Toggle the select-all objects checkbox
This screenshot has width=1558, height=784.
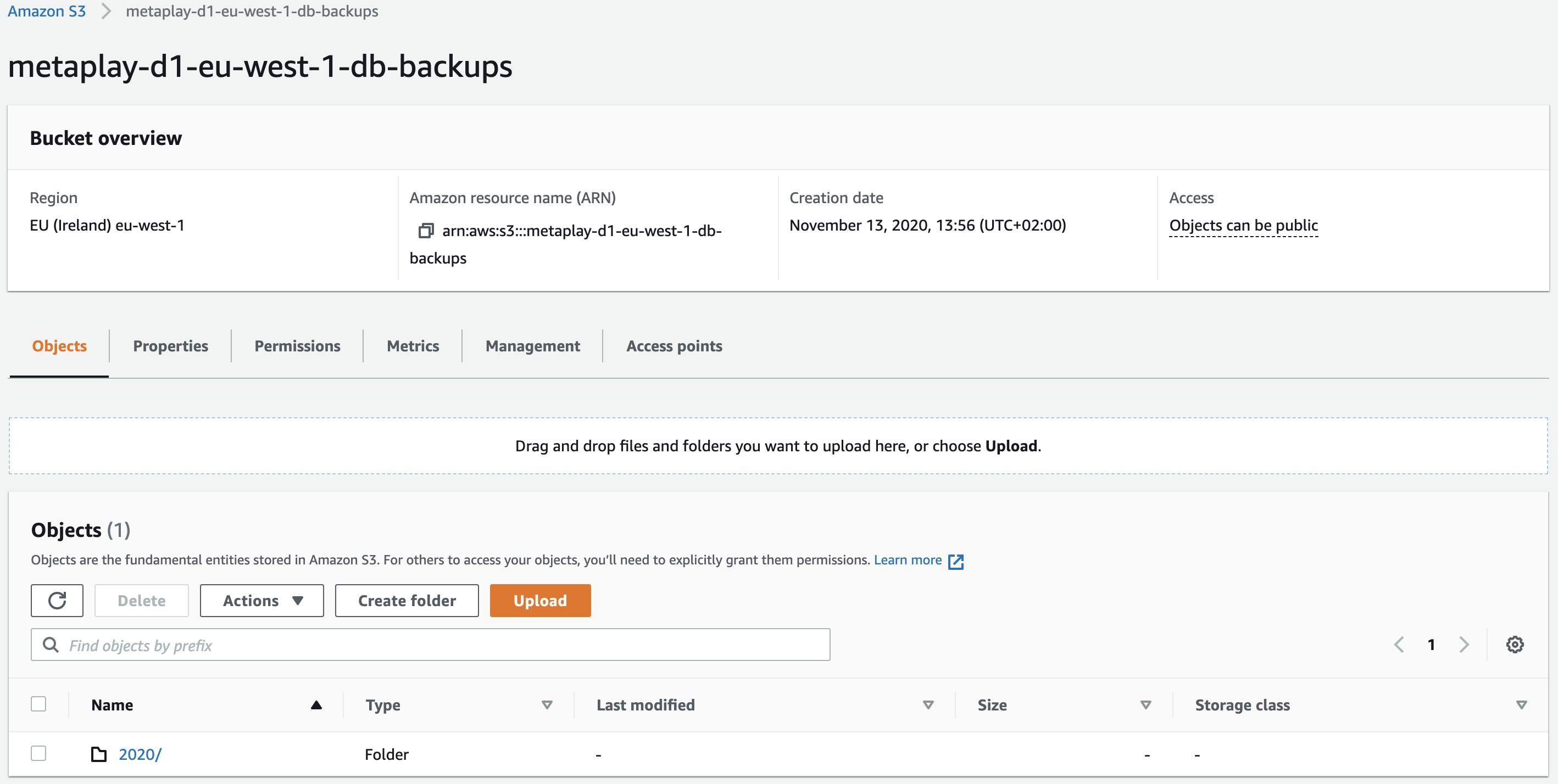point(38,704)
